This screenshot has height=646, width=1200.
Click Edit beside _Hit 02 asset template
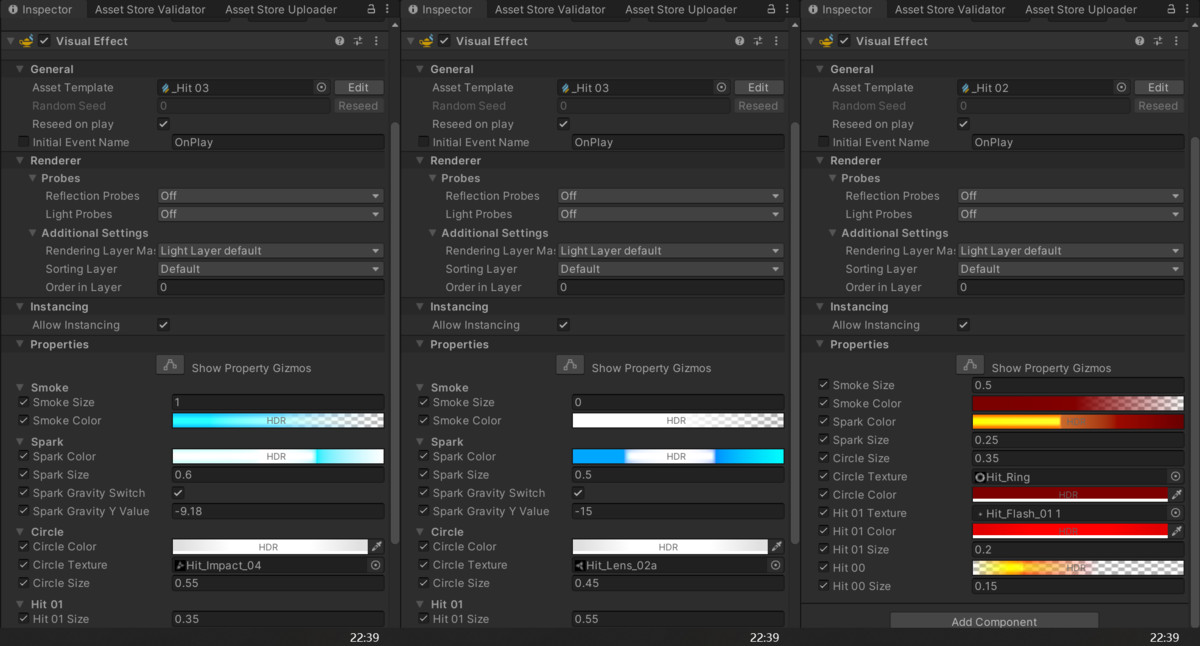[1158, 88]
